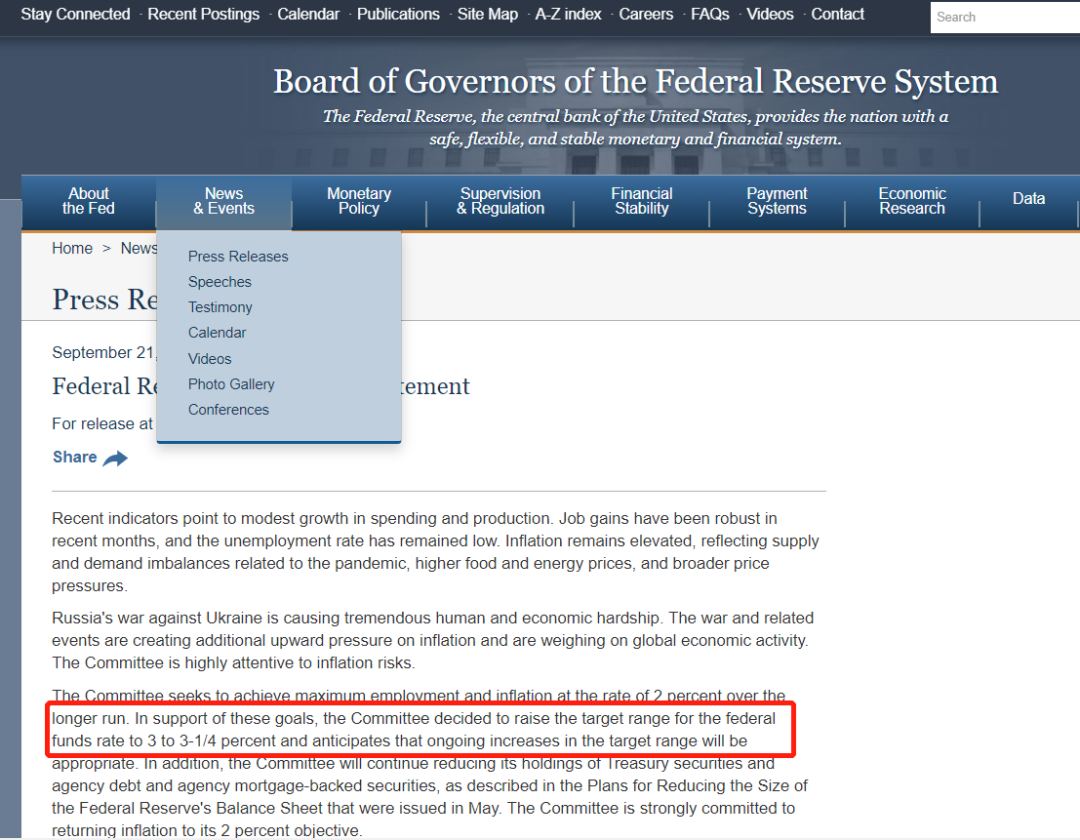Click the 'Recent indicators point to modest growth' paragraph
Screen dimensions: 1080x840
[435, 552]
